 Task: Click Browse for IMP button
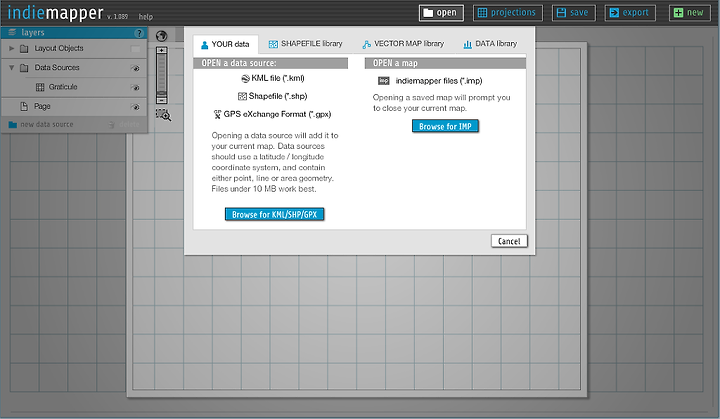(x=445, y=126)
